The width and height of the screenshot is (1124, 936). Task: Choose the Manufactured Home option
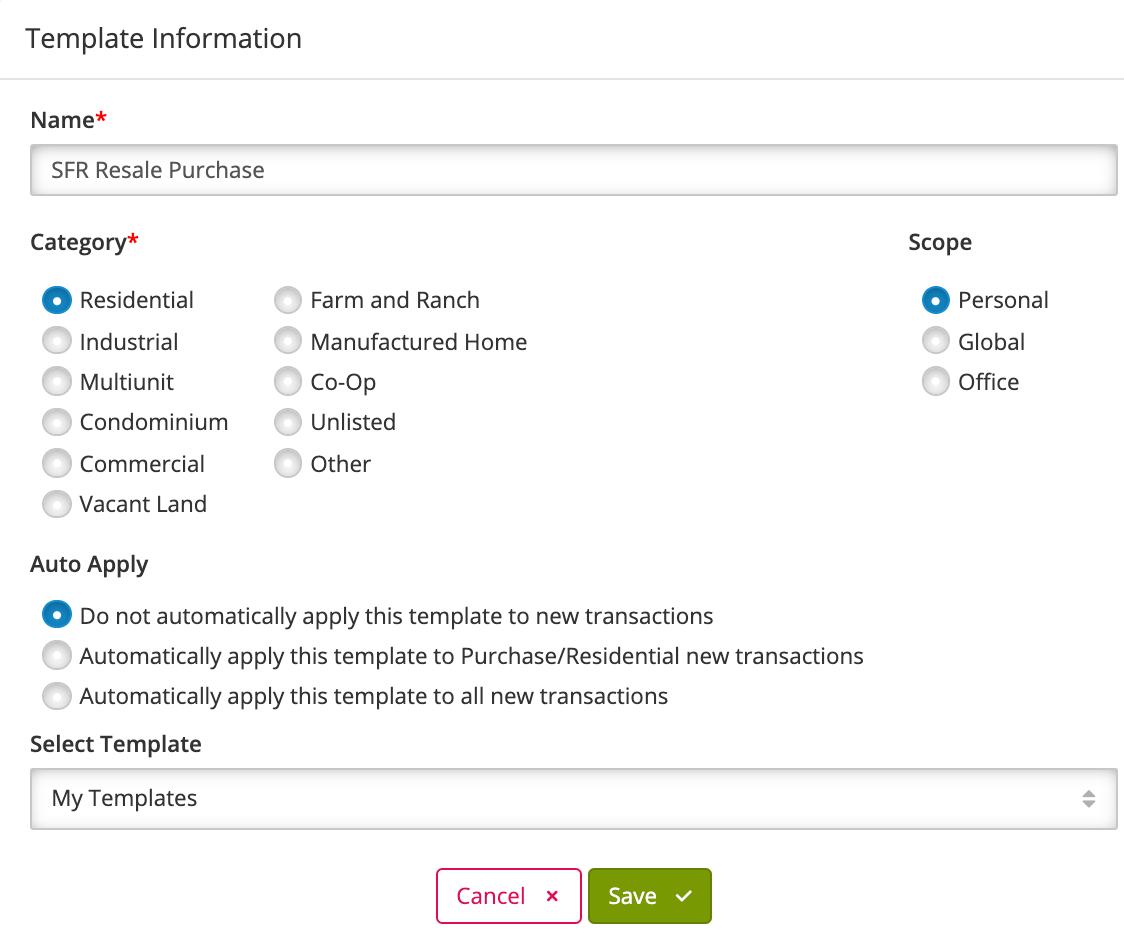tap(288, 341)
